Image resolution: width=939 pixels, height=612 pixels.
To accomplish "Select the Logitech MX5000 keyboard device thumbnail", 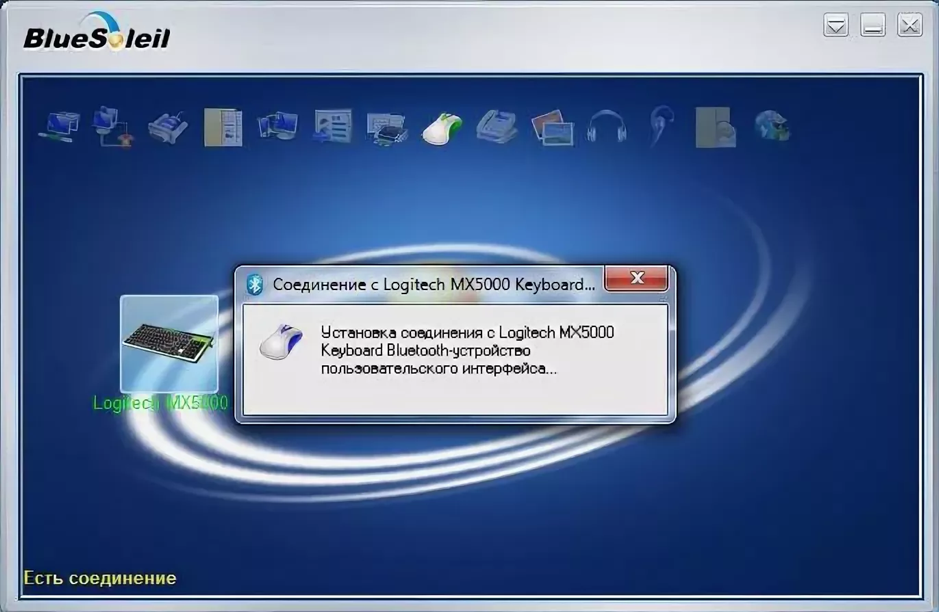I will coord(169,344).
